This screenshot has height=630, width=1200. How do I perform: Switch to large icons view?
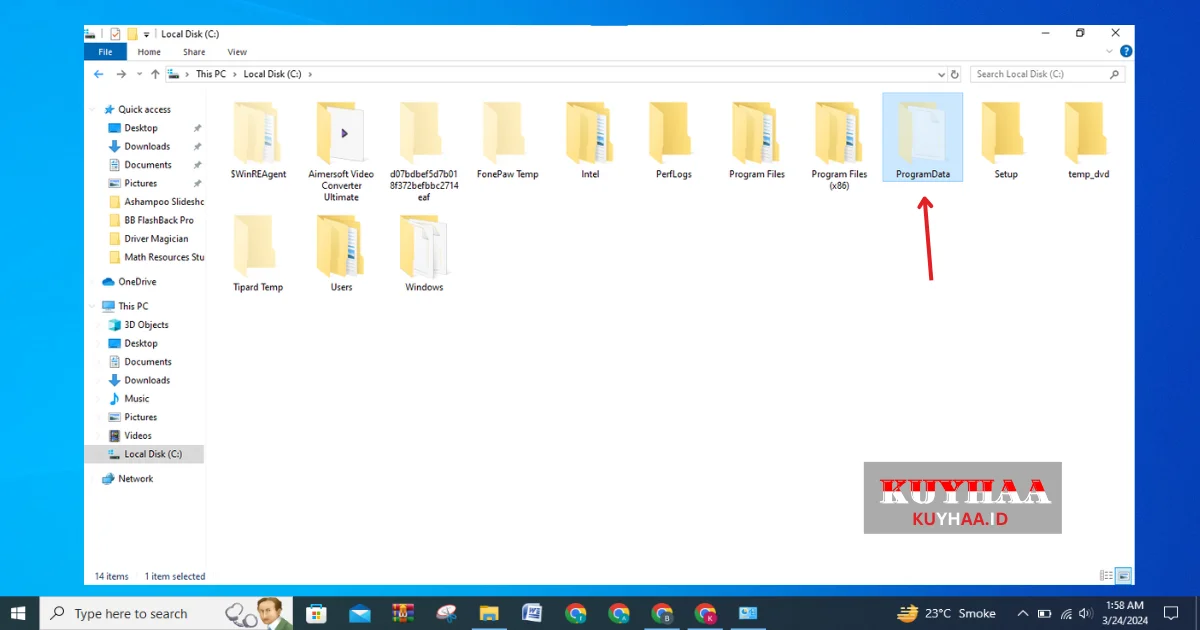[x=1123, y=576]
